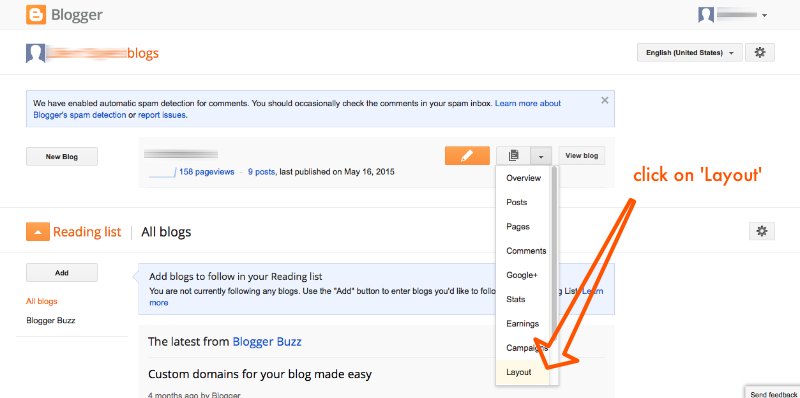Open settings gear next to language selector
This screenshot has height=398, width=800.
(x=760, y=53)
